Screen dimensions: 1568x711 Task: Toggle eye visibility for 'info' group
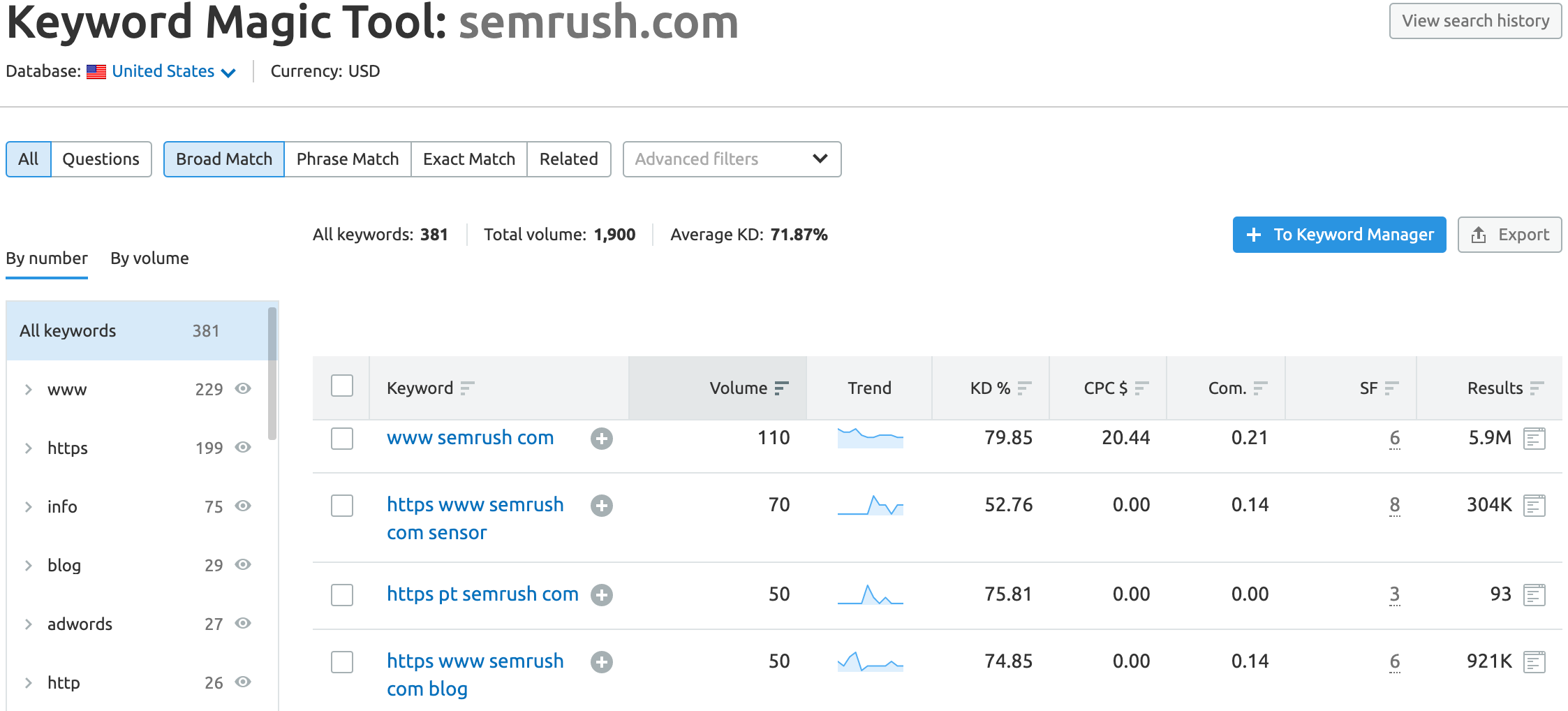click(243, 506)
